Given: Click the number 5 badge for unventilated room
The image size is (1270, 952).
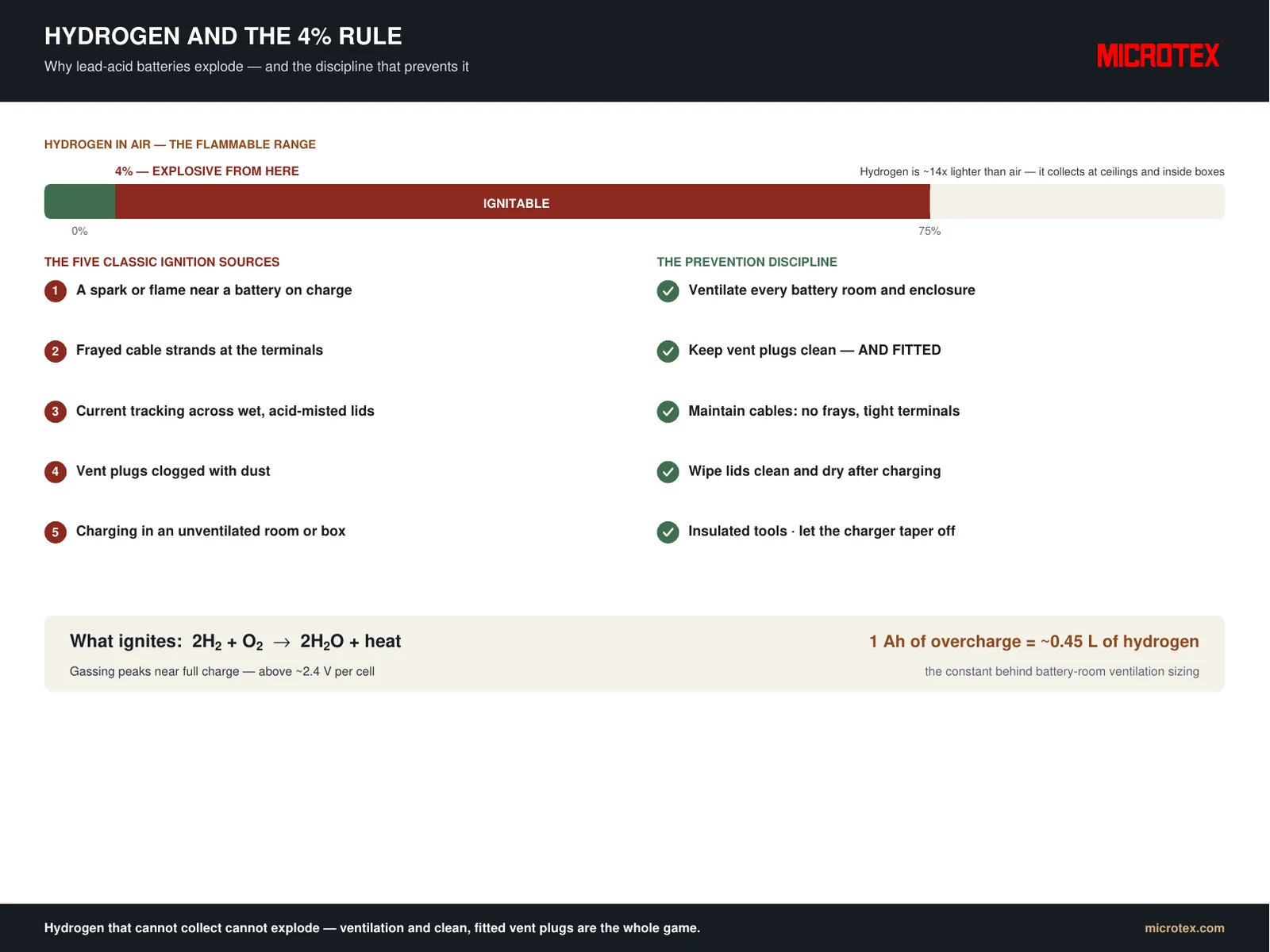Looking at the screenshot, I should (x=56, y=532).
